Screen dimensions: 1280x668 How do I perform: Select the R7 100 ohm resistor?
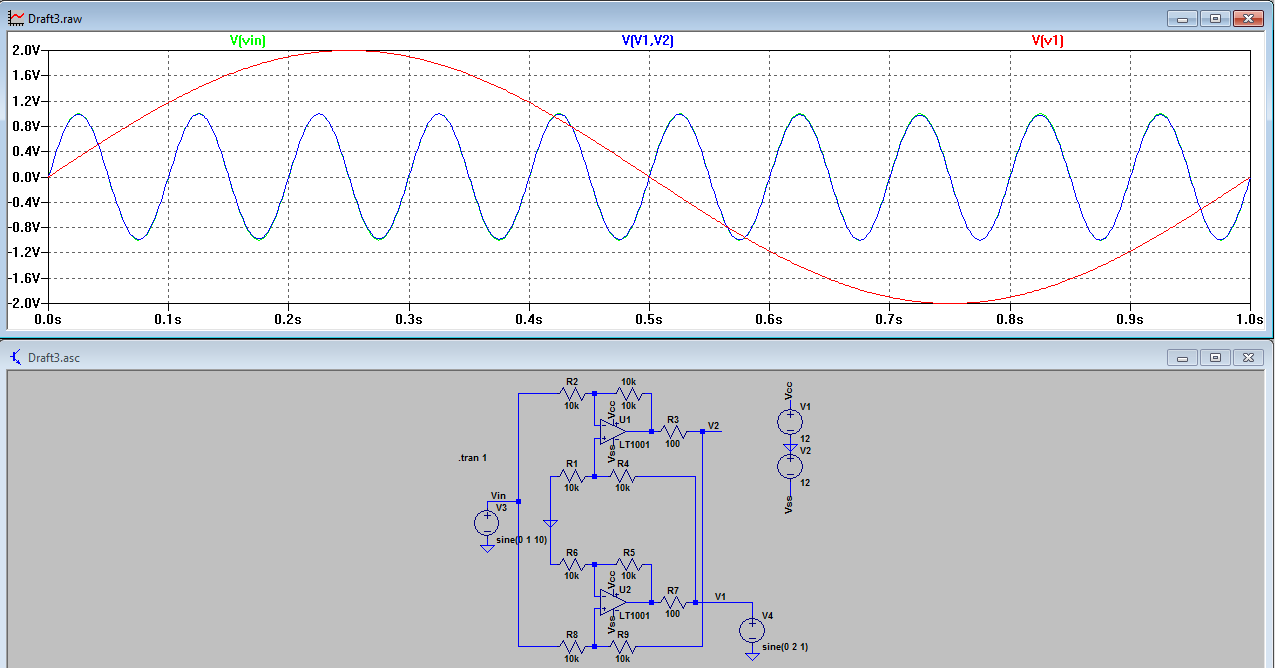pyautogui.click(x=673, y=602)
